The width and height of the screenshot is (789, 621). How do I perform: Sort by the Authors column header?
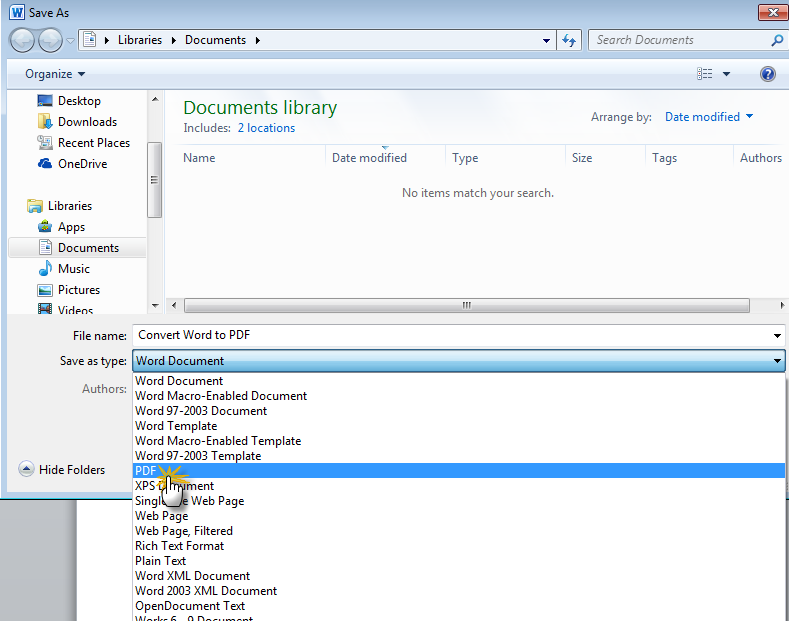click(760, 158)
